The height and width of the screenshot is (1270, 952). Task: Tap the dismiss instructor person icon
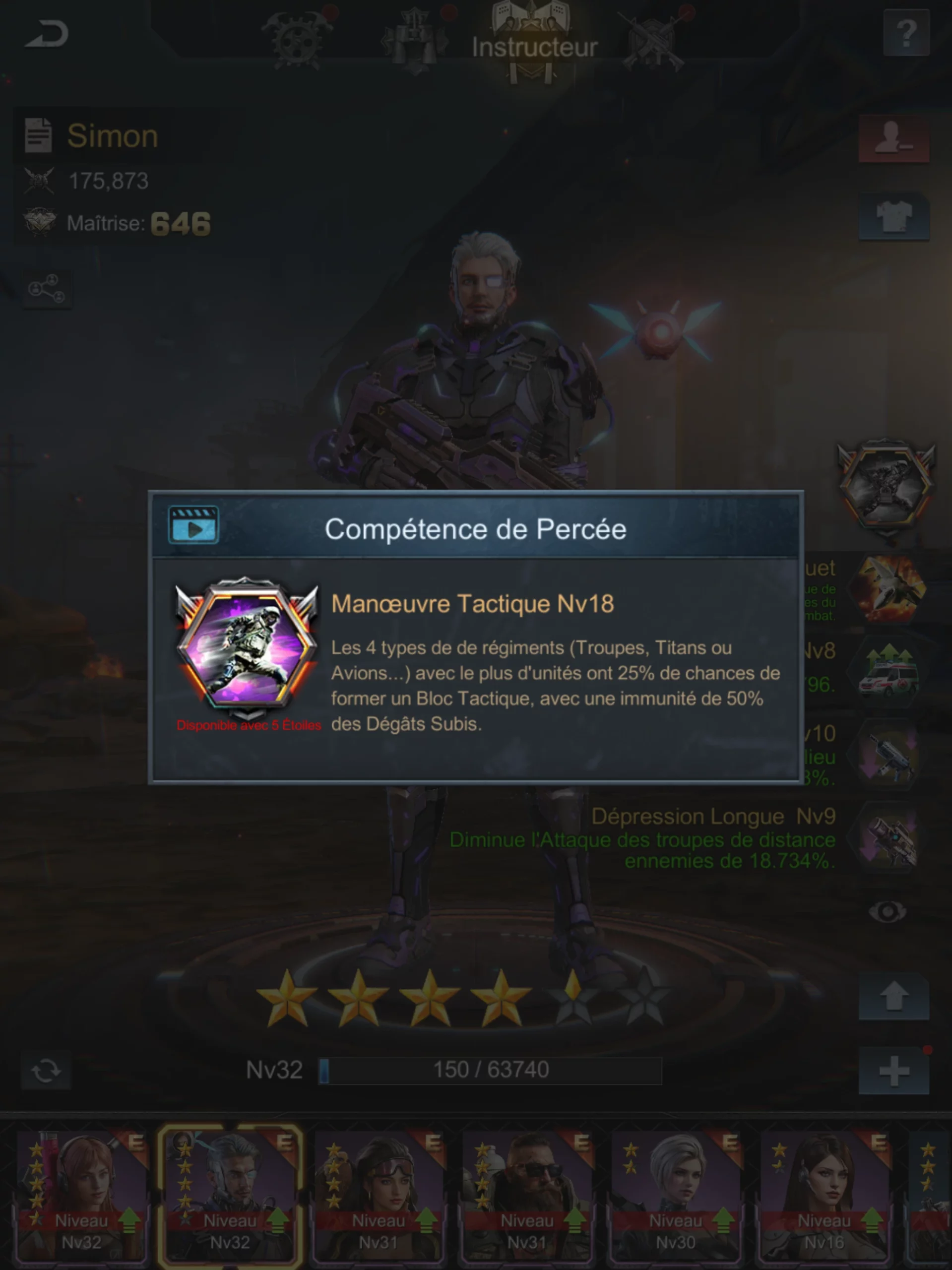point(893,138)
